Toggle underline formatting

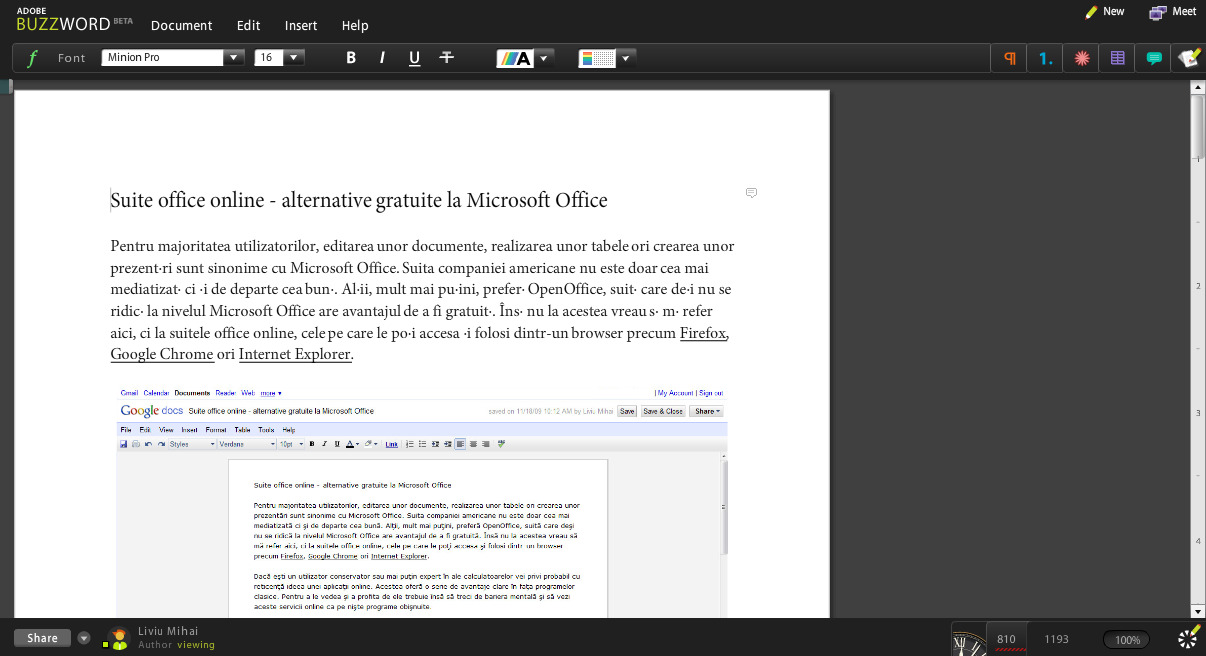(x=414, y=58)
